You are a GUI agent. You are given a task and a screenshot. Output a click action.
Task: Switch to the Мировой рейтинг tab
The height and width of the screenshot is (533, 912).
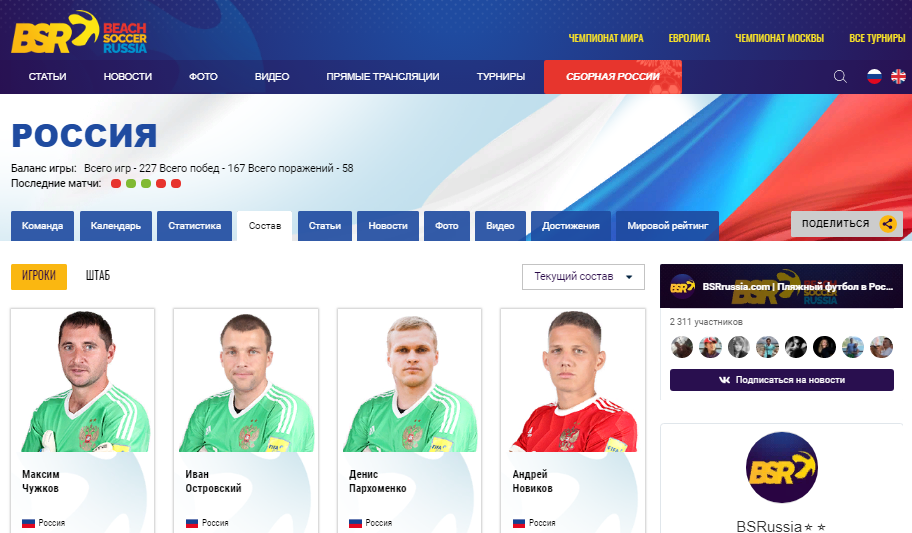[x=667, y=226]
